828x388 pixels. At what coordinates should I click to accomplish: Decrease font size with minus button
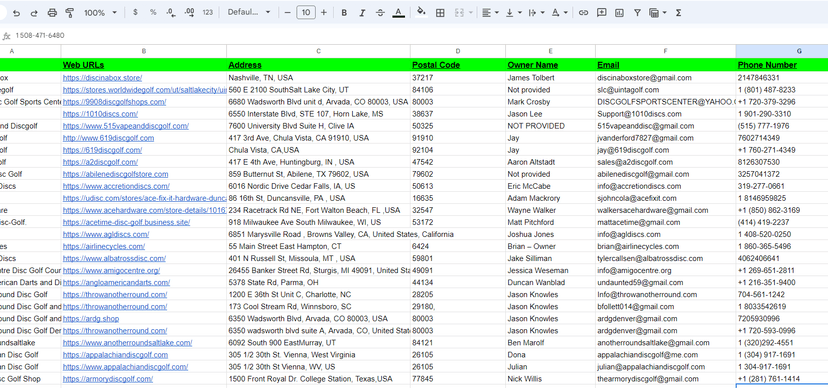pyautogui.click(x=288, y=13)
